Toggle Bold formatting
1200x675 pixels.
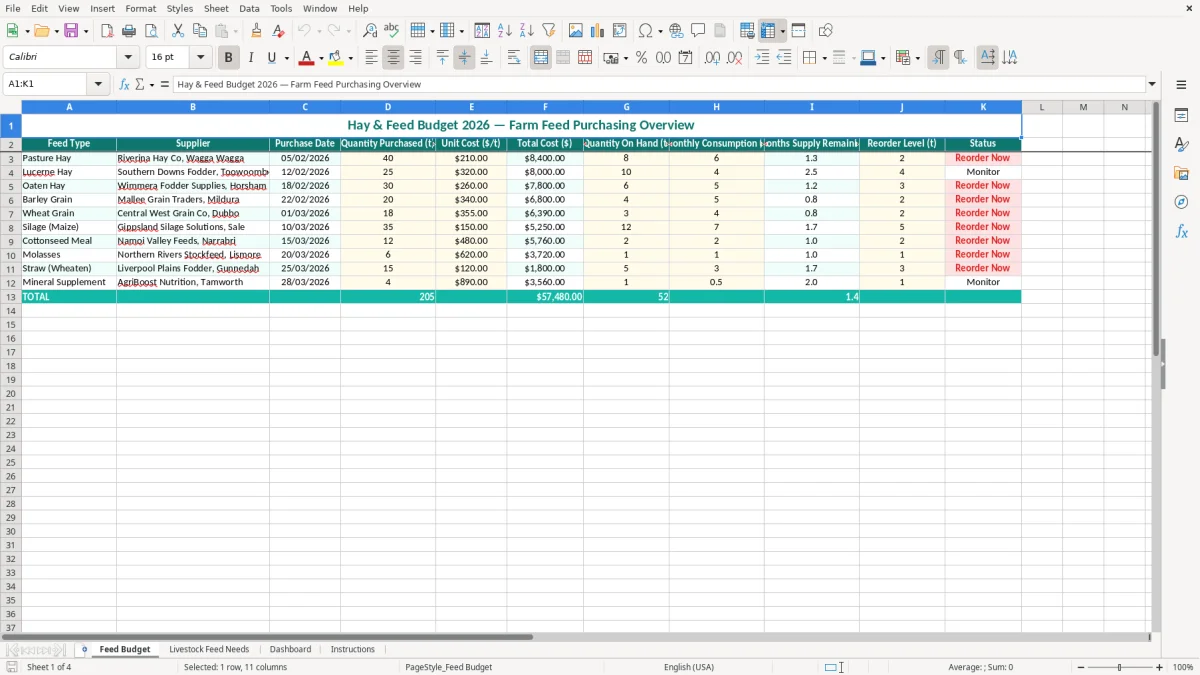[229, 58]
